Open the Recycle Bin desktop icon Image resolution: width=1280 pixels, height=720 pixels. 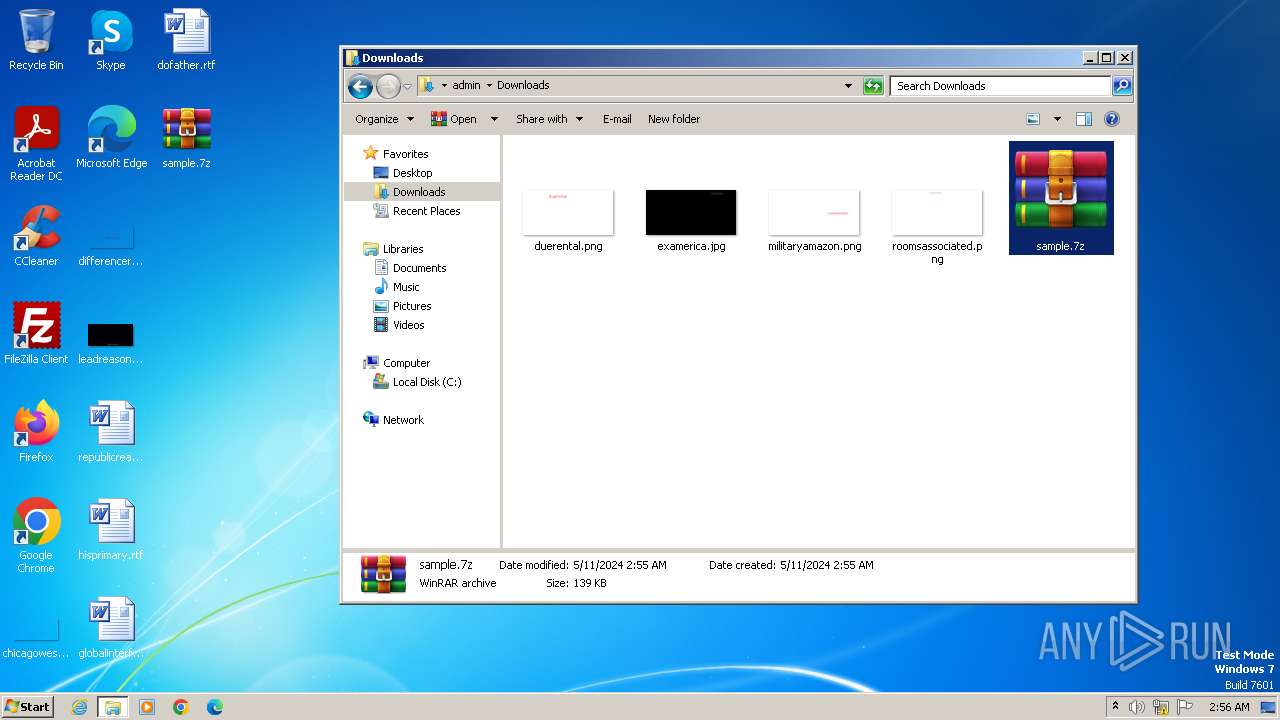click(36, 40)
